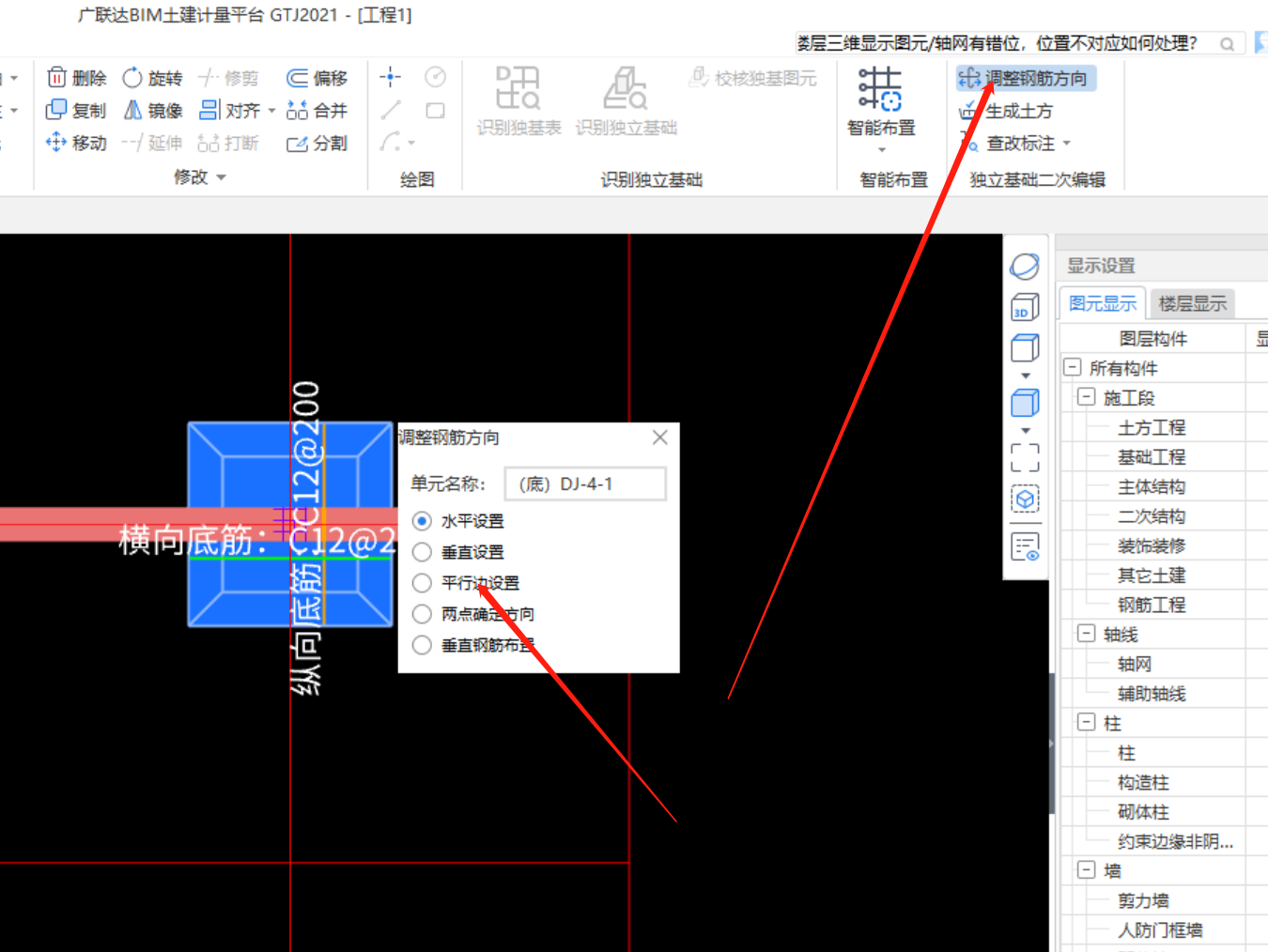Close the 调整钢筋方向 dialog
1268x952 pixels.
pos(660,438)
